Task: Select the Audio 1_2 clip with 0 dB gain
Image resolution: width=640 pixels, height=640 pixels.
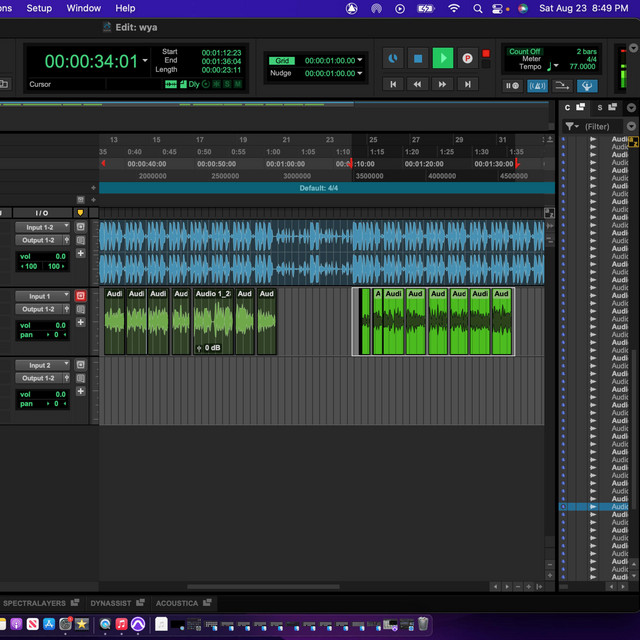Action: (213, 322)
